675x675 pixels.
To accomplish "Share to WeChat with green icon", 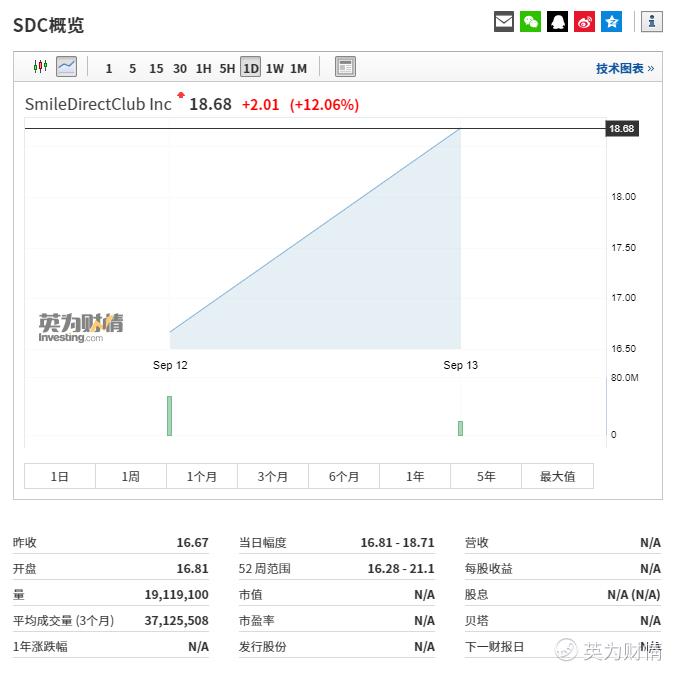I will (x=530, y=22).
